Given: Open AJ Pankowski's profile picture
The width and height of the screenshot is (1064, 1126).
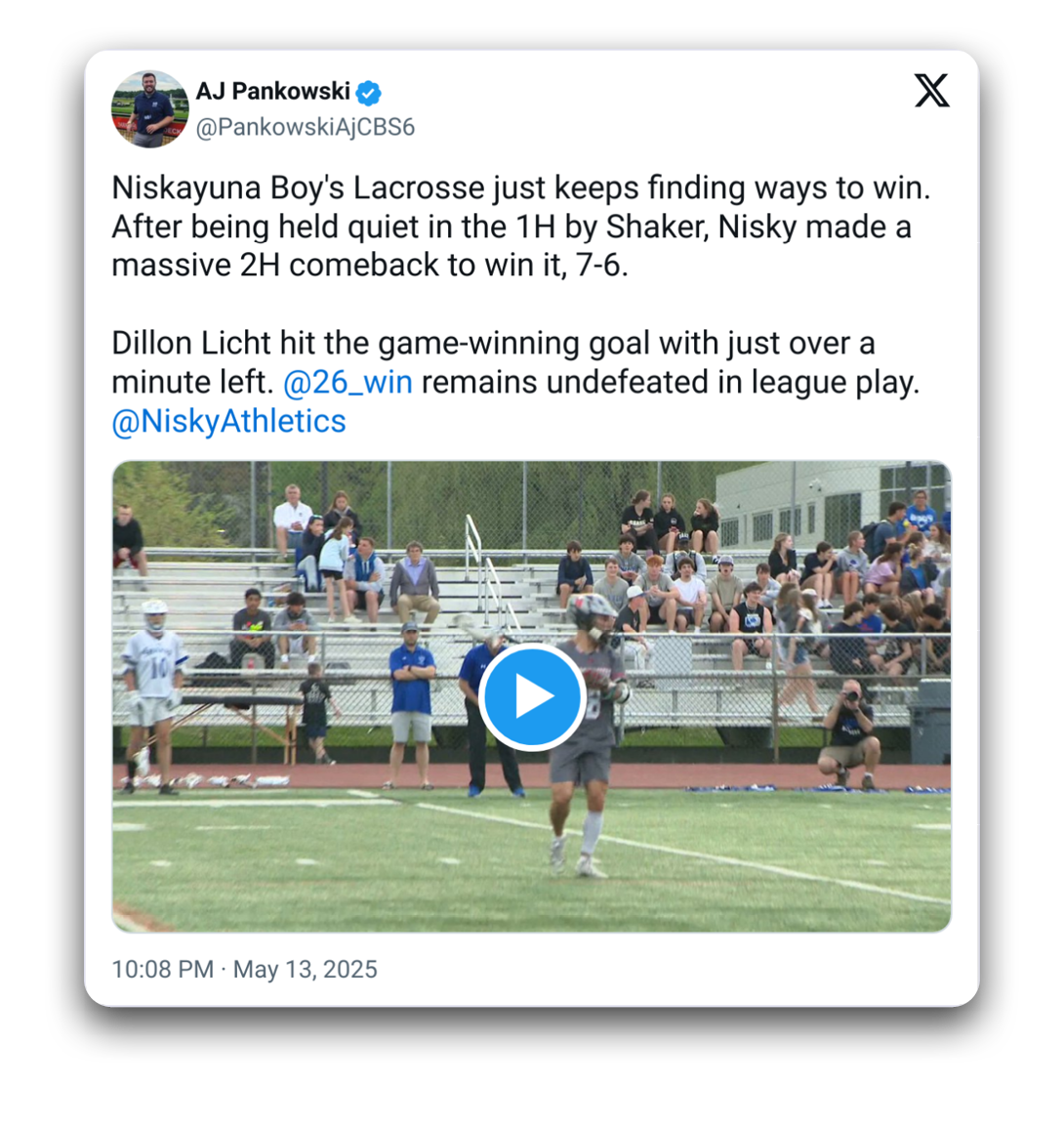Looking at the screenshot, I should tap(149, 108).
